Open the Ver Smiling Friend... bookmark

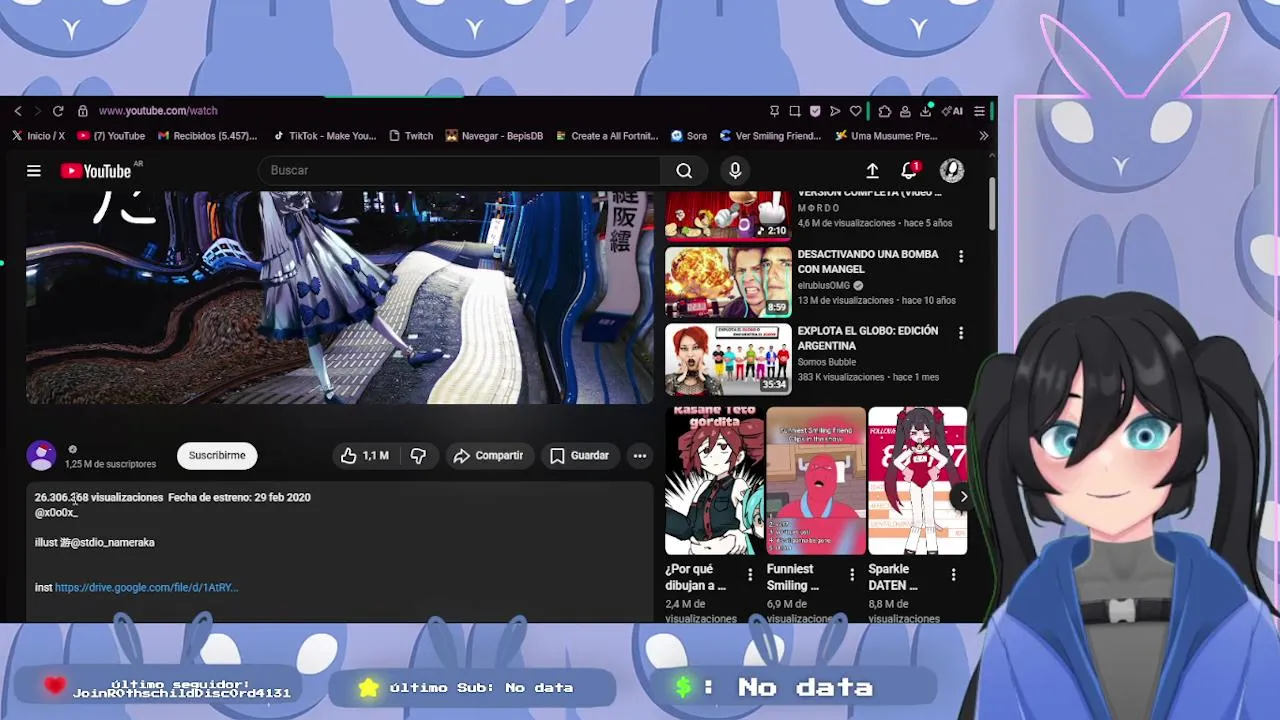[770, 136]
